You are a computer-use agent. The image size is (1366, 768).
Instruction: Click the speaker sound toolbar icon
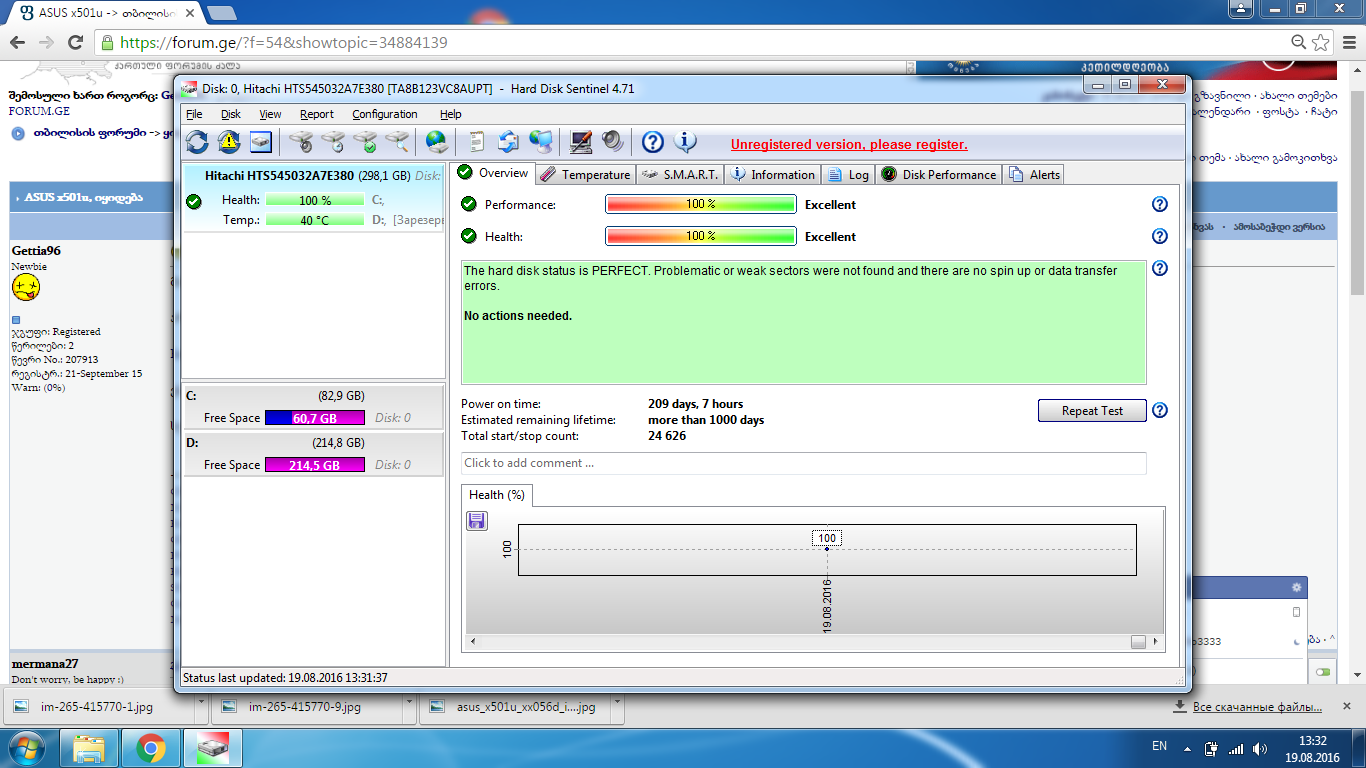612,142
